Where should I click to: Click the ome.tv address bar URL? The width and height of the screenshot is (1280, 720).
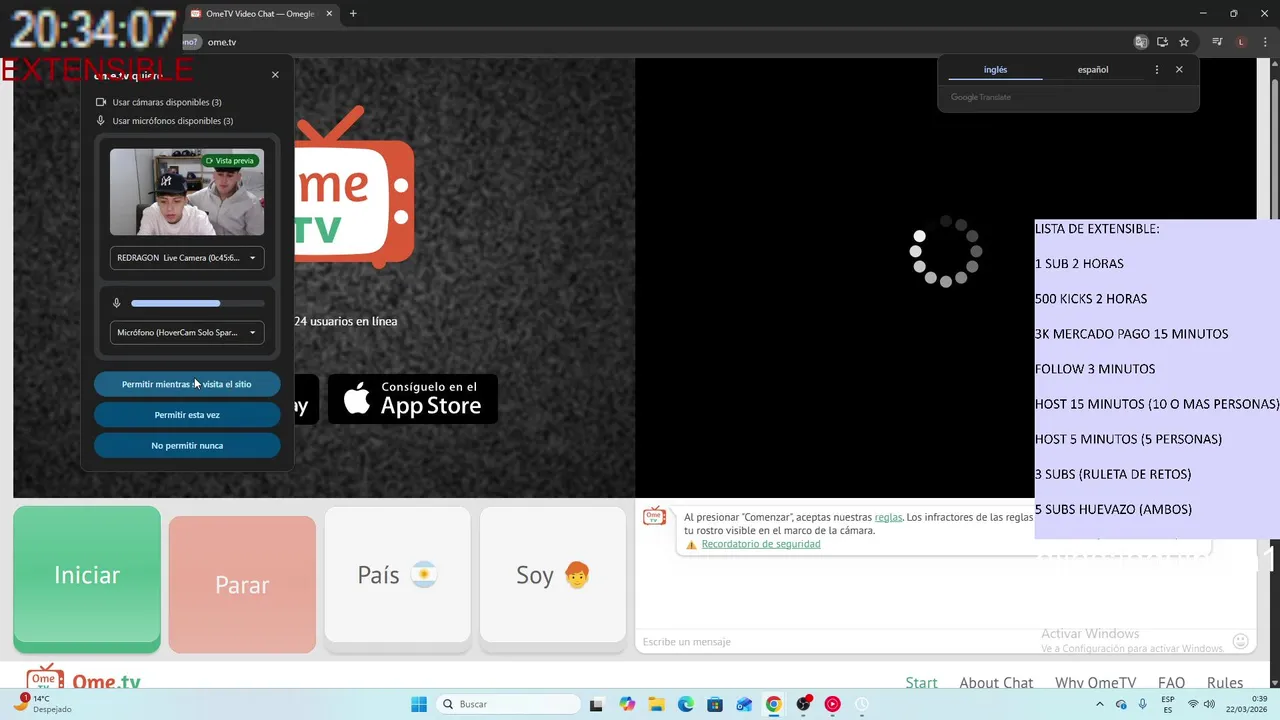tap(222, 42)
